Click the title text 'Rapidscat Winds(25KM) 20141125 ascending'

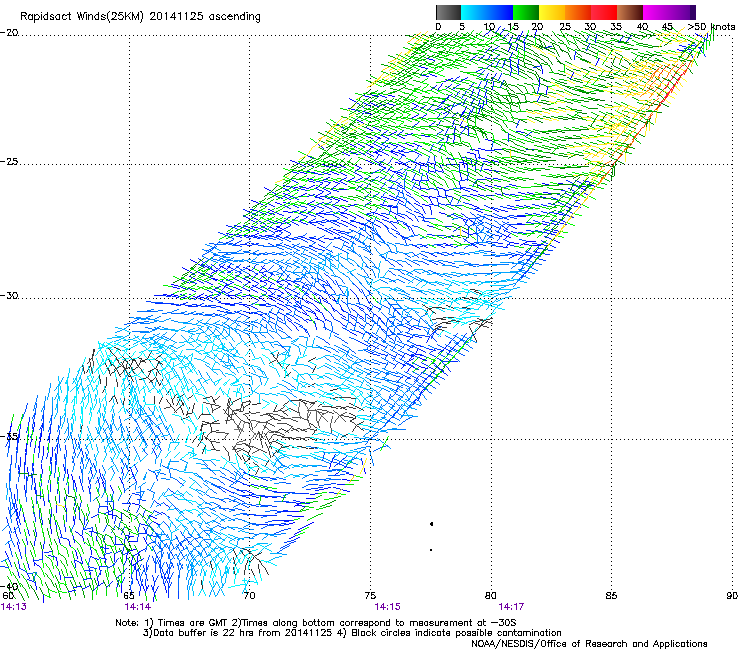[x=140, y=16]
